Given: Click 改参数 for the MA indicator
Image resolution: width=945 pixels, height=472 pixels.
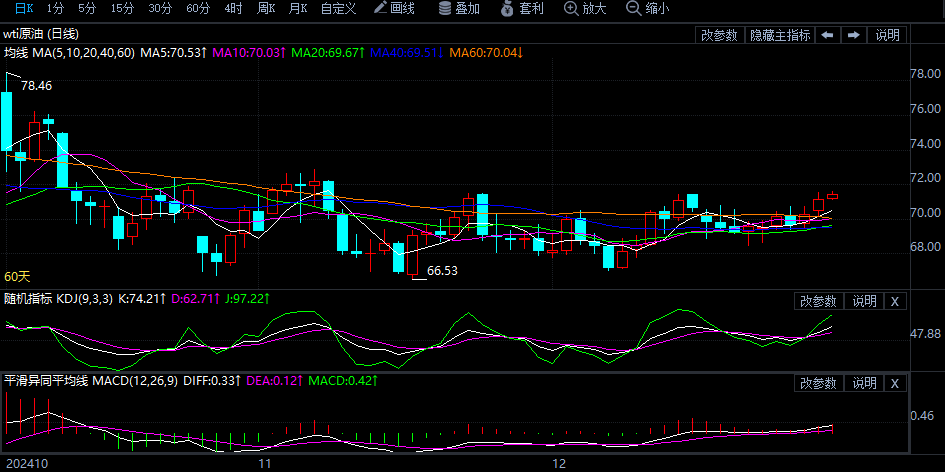Looking at the screenshot, I should pos(719,35).
